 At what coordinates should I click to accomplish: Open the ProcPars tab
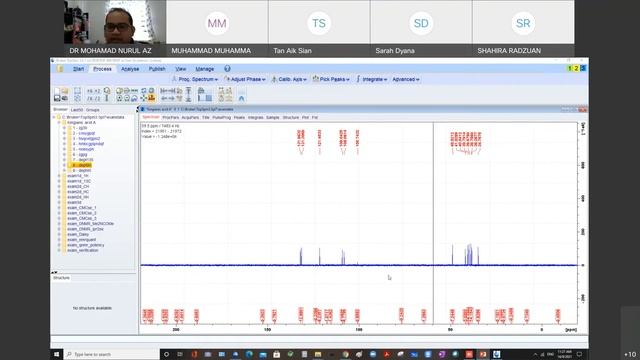tap(171, 118)
